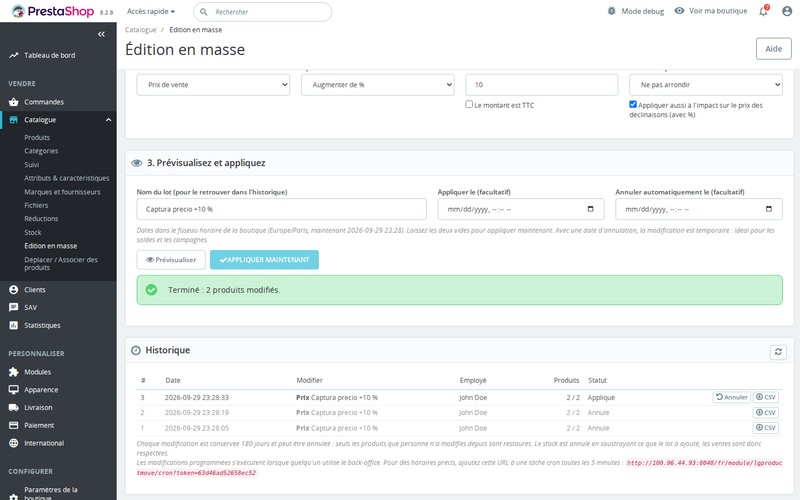Click Edition en masse sidebar item
The width and height of the screenshot is (800, 500).
coord(51,246)
